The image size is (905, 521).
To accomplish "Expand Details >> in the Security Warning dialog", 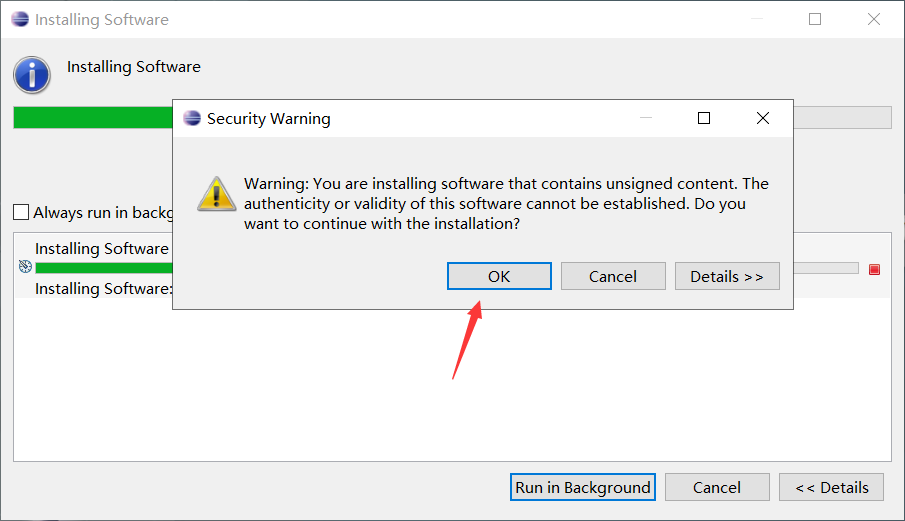I will pyautogui.click(x=727, y=276).
